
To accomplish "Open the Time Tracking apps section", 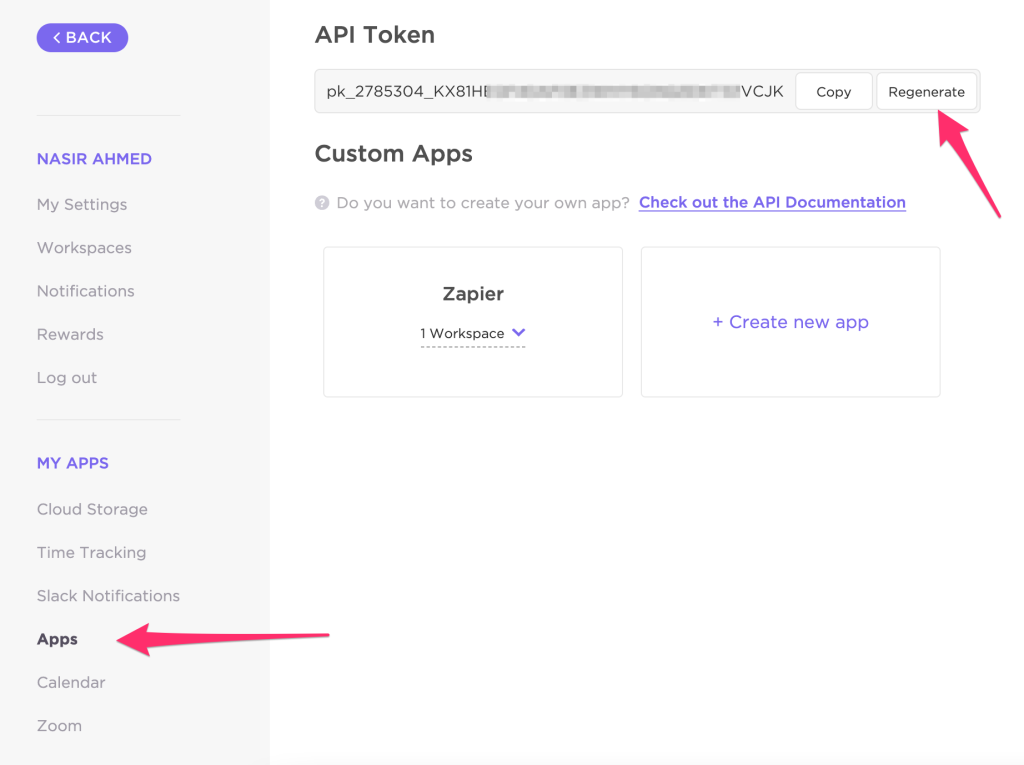I will click(x=90, y=552).
